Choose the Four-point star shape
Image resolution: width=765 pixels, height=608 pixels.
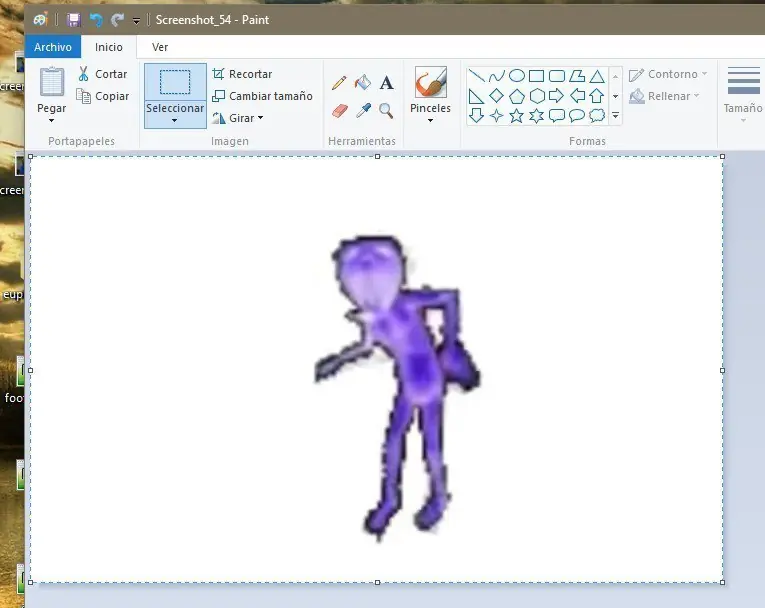coord(496,116)
